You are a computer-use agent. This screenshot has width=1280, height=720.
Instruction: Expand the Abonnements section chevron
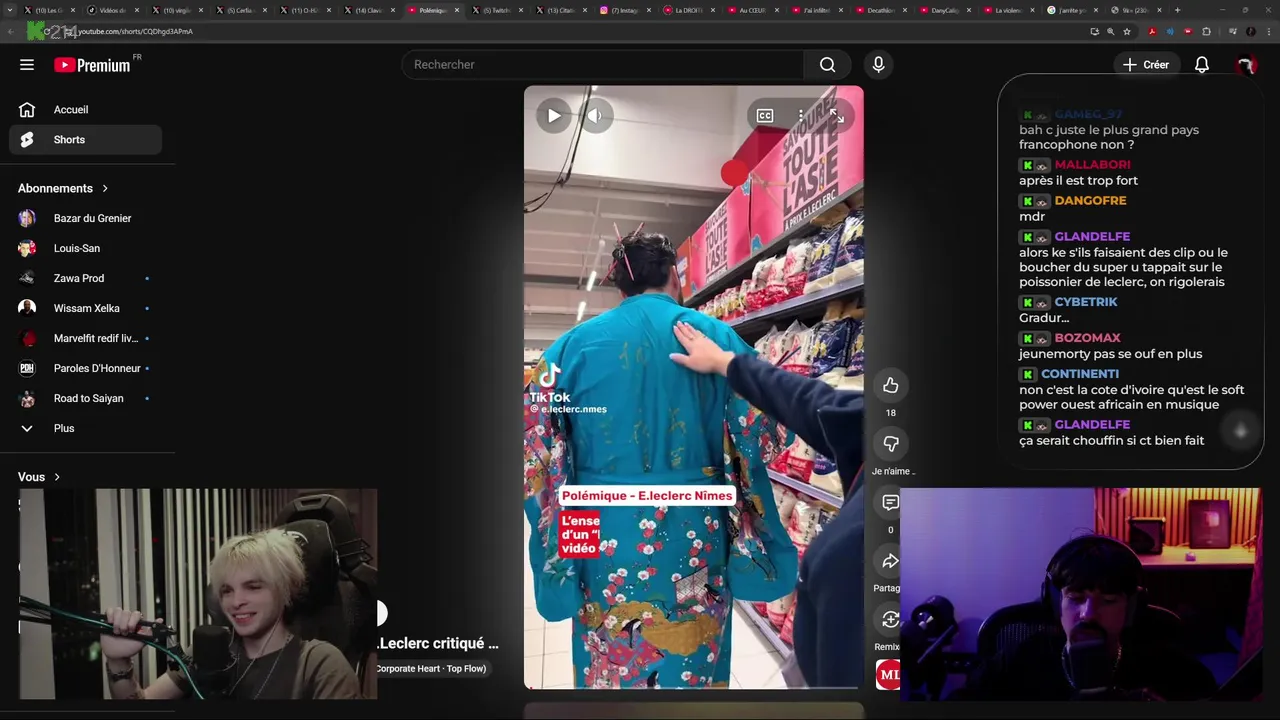104,188
